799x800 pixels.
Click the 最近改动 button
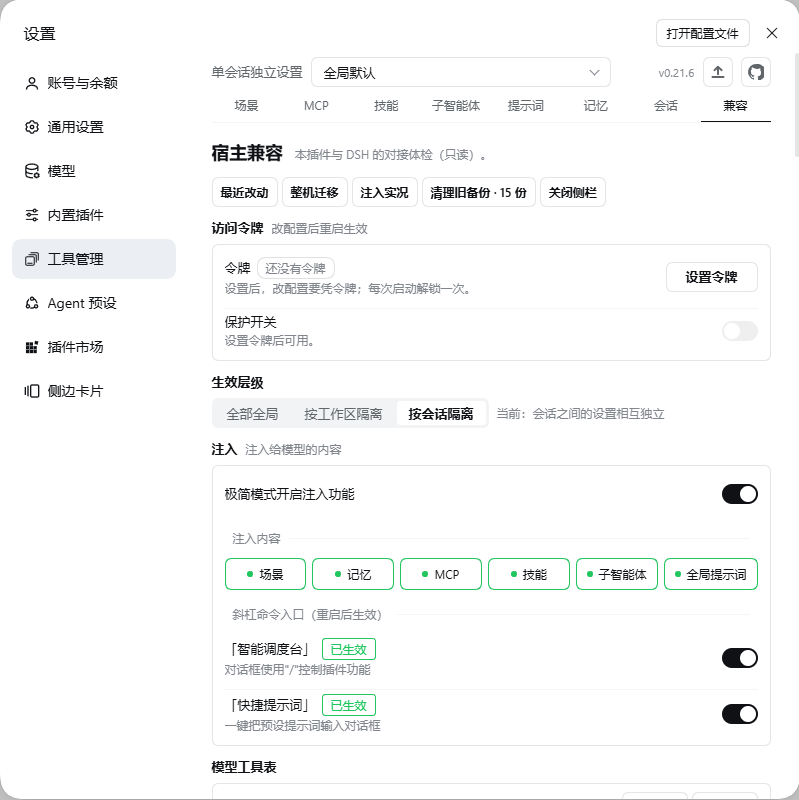tap(244, 192)
